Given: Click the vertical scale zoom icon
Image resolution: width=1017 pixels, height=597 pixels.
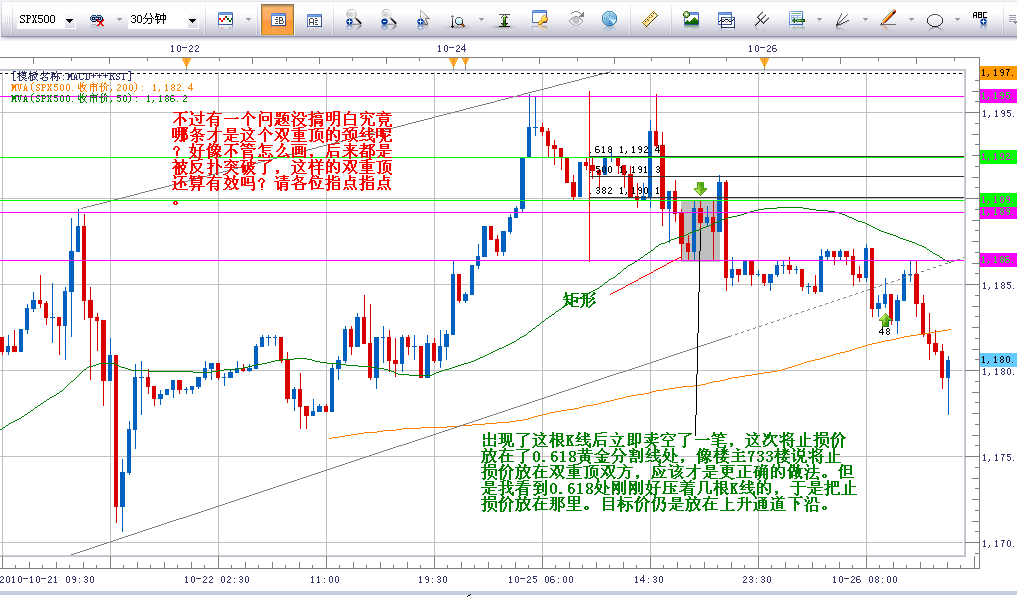Looking at the screenshot, I should click(x=458, y=21).
